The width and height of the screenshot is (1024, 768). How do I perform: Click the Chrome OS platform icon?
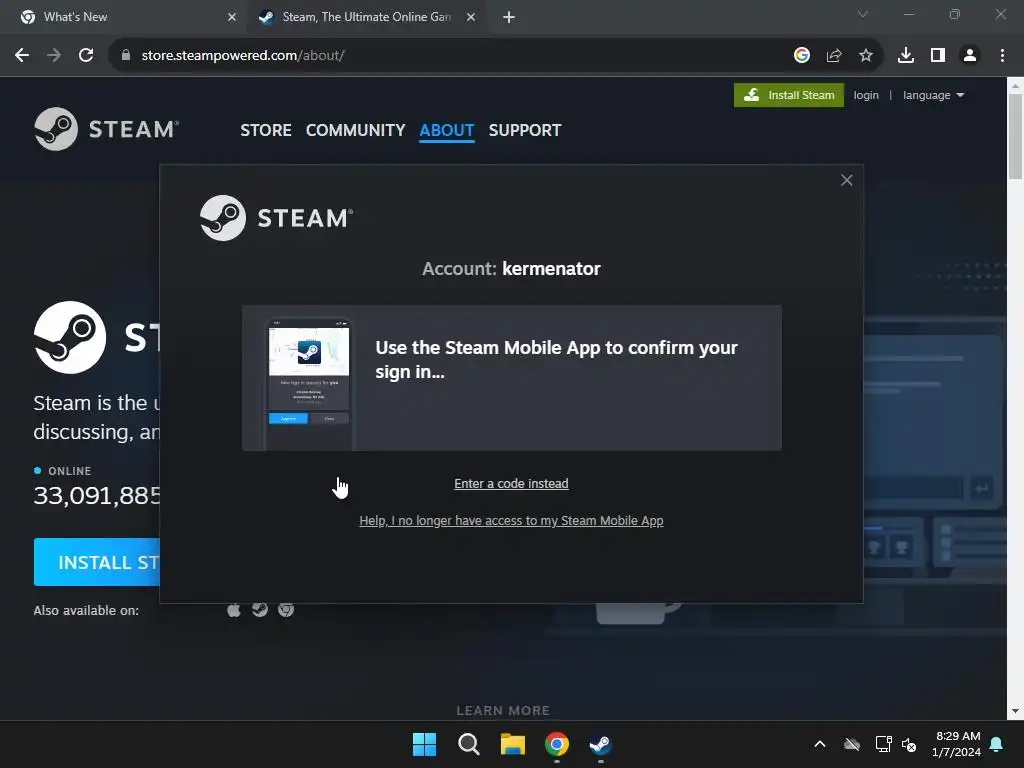[x=286, y=609]
